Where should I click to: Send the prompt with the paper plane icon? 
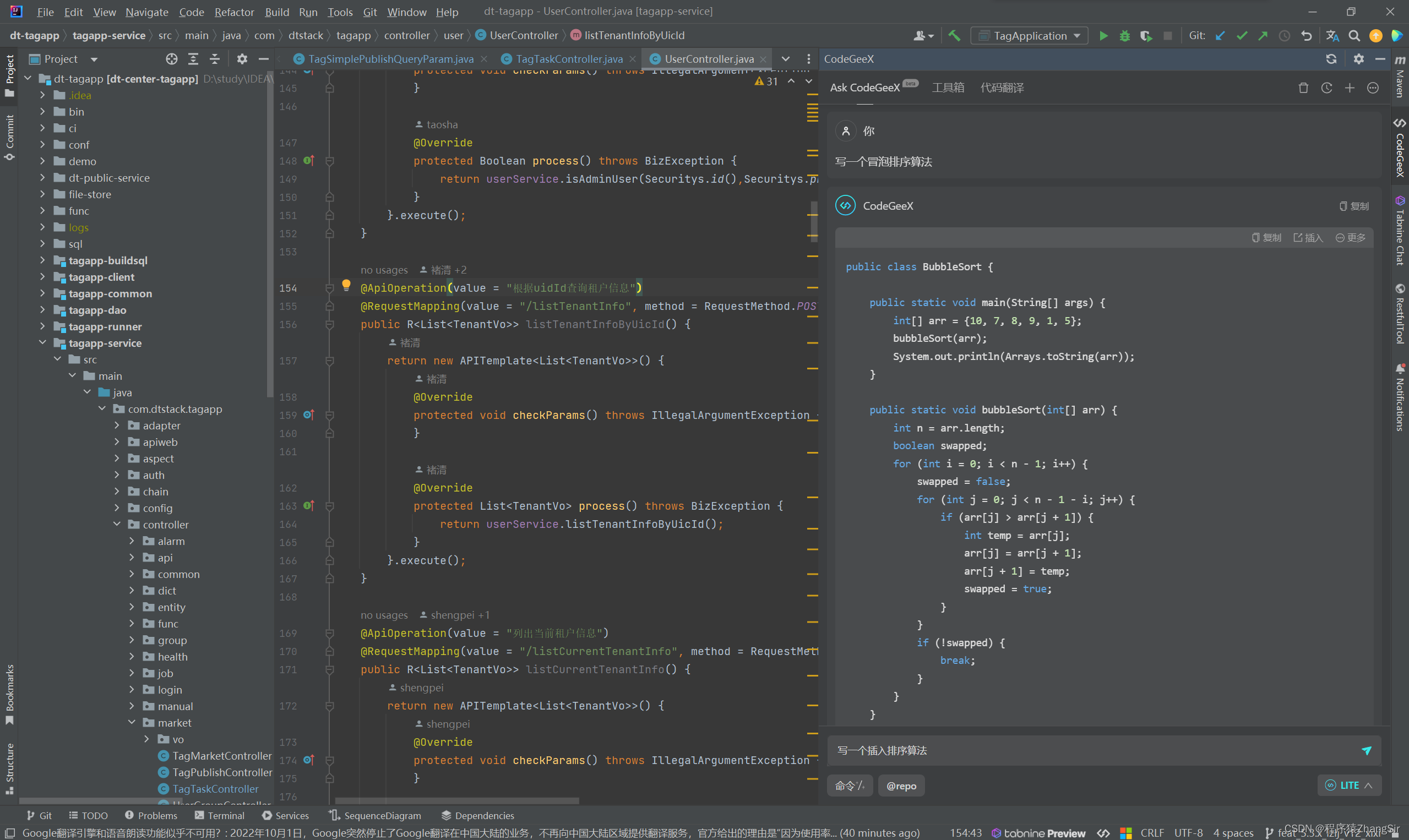tap(1366, 751)
